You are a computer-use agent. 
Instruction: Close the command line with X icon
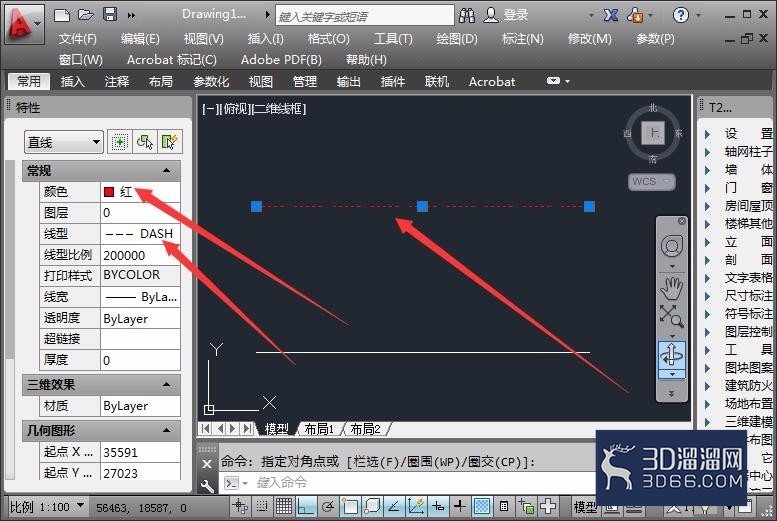coord(207,464)
